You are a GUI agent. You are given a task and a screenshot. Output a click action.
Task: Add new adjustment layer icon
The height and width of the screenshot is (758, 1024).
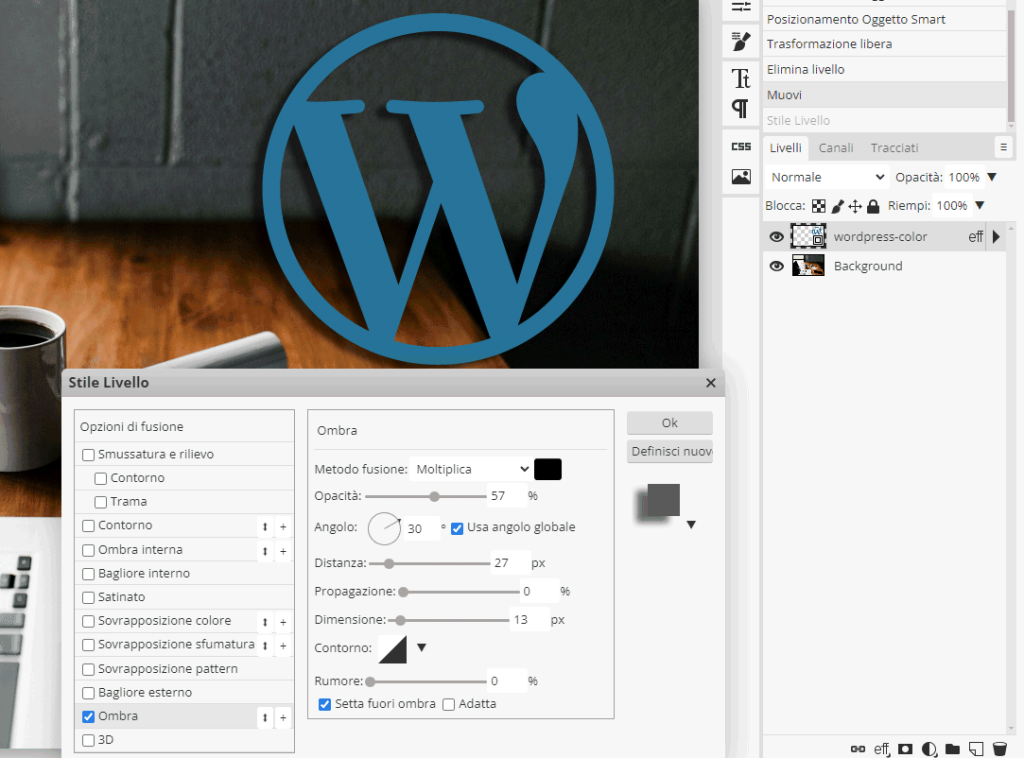(929, 748)
